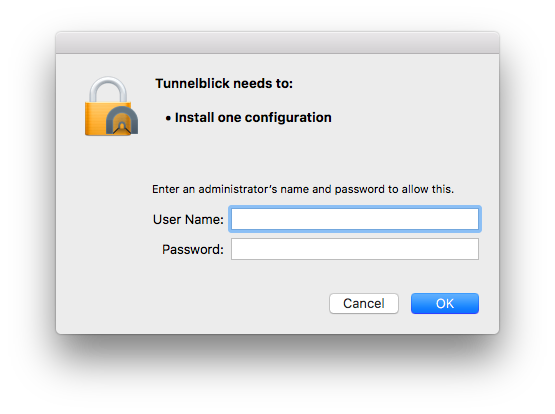Click the 'User Name:' label
555x414 pixels.
tap(188, 219)
